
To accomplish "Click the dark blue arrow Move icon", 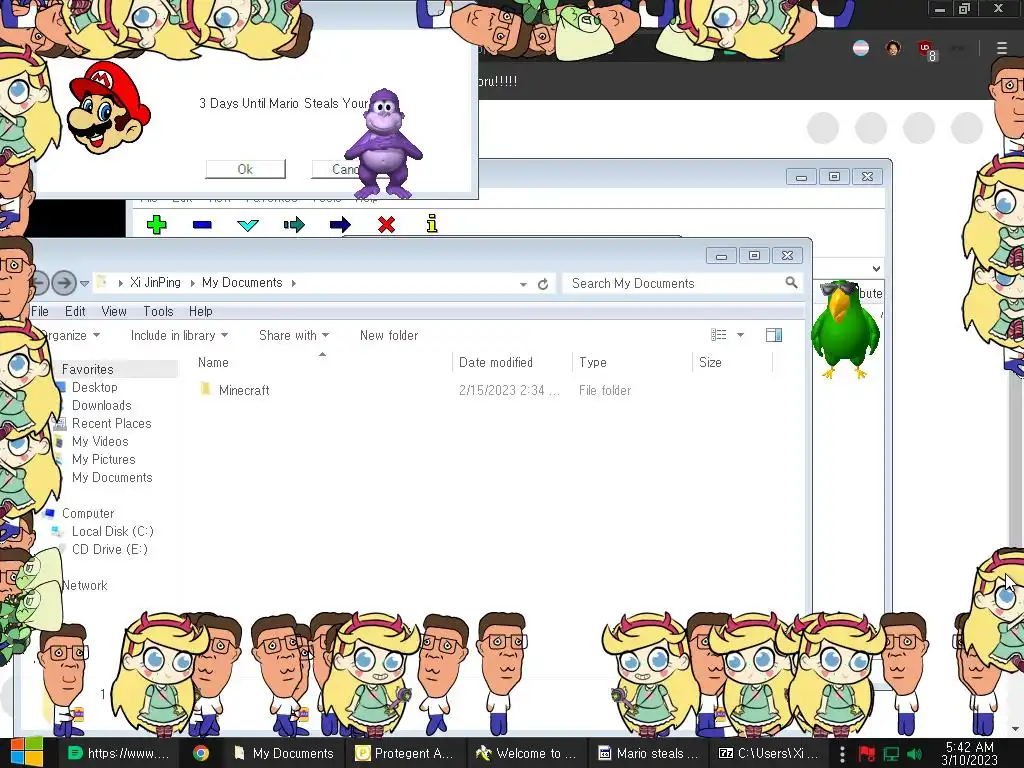I will point(340,225).
